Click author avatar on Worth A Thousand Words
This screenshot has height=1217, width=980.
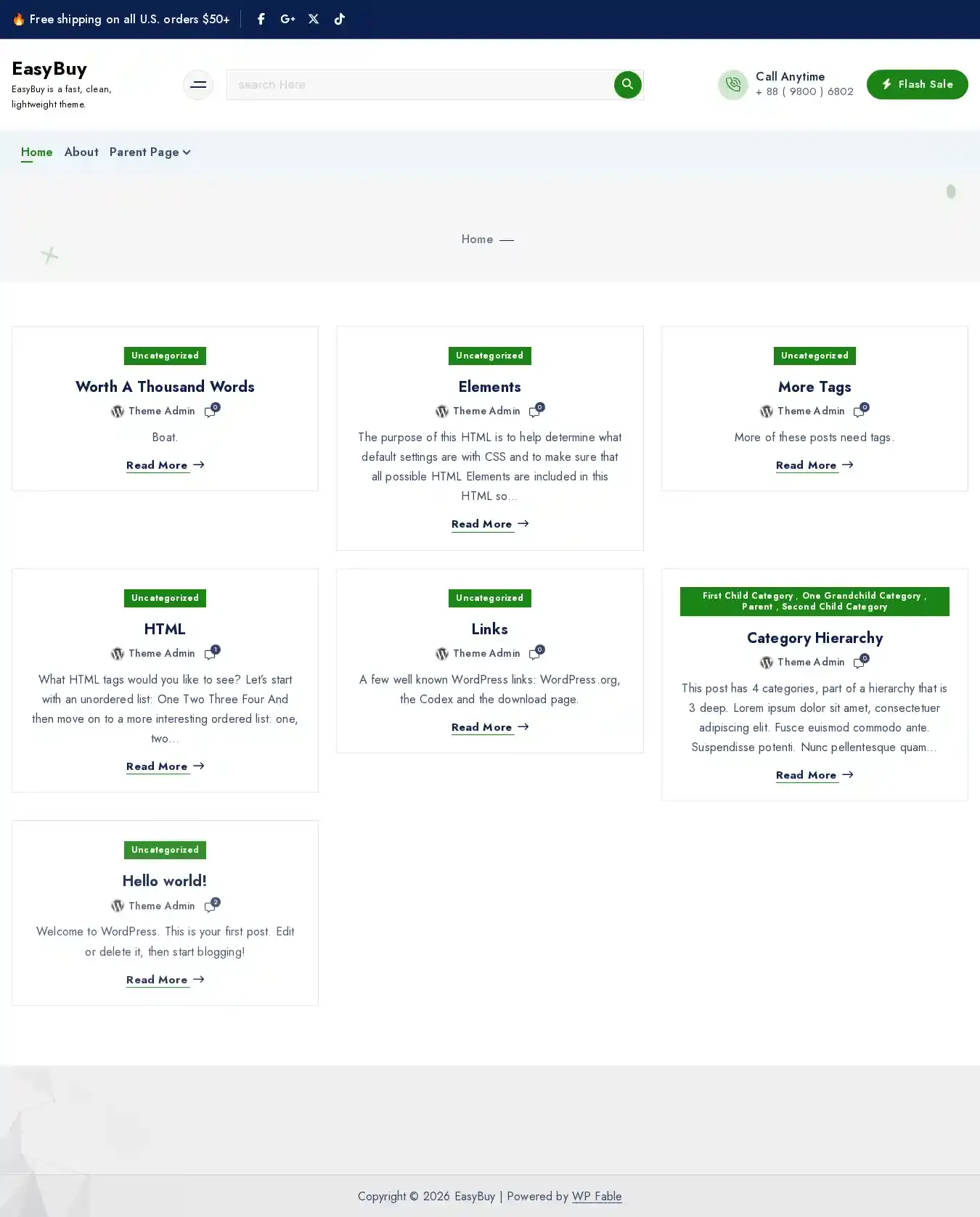click(118, 411)
